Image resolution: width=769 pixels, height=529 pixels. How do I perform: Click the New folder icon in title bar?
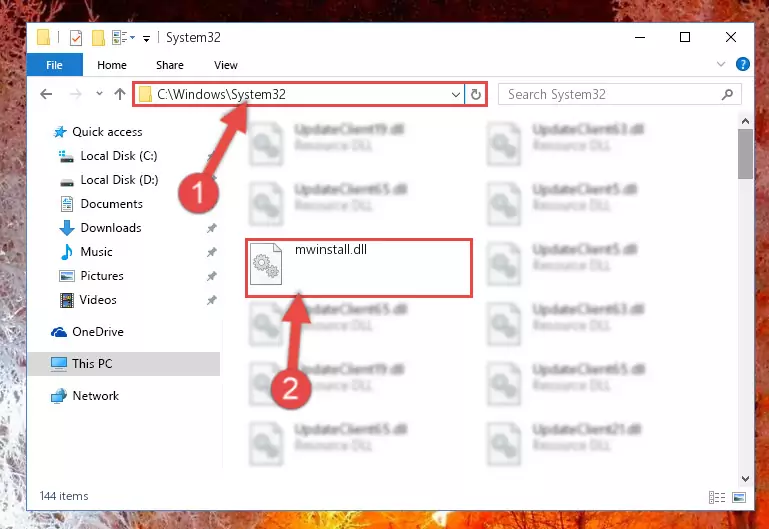[99, 38]
